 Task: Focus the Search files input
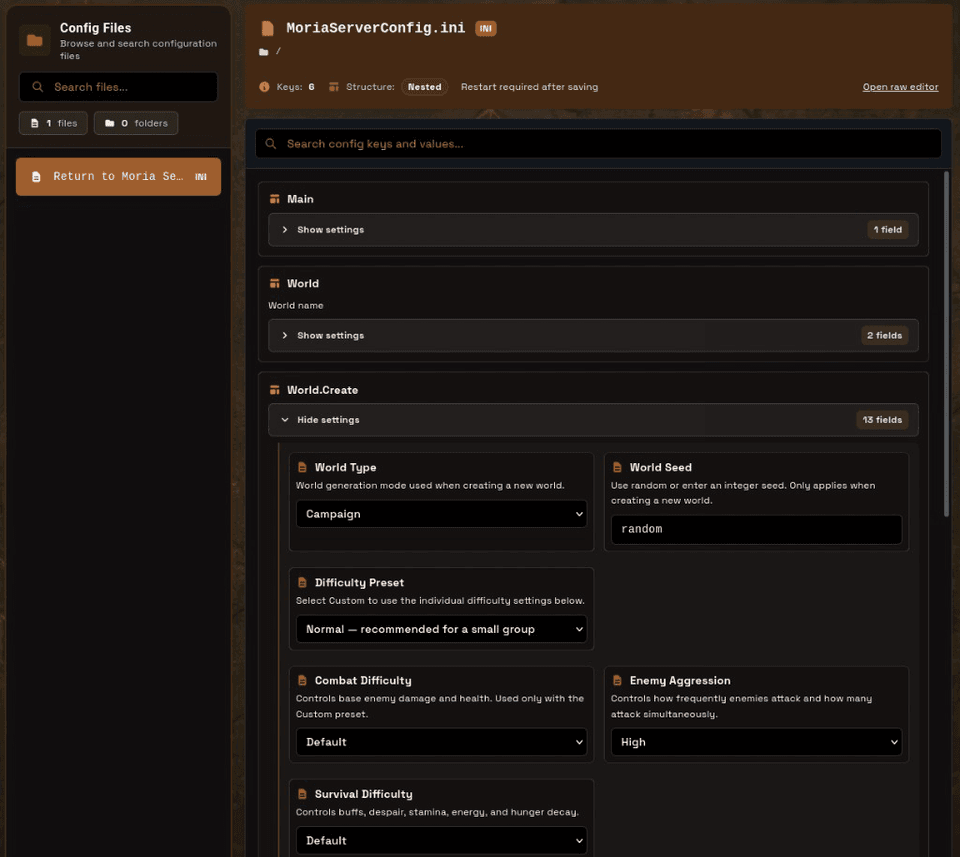(118, 87)
